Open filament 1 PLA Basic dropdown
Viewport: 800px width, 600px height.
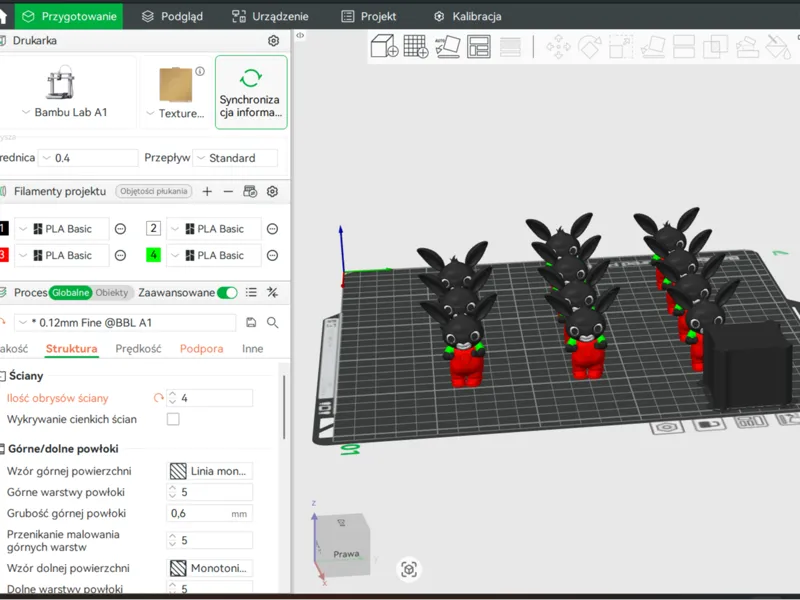[62, 229]
